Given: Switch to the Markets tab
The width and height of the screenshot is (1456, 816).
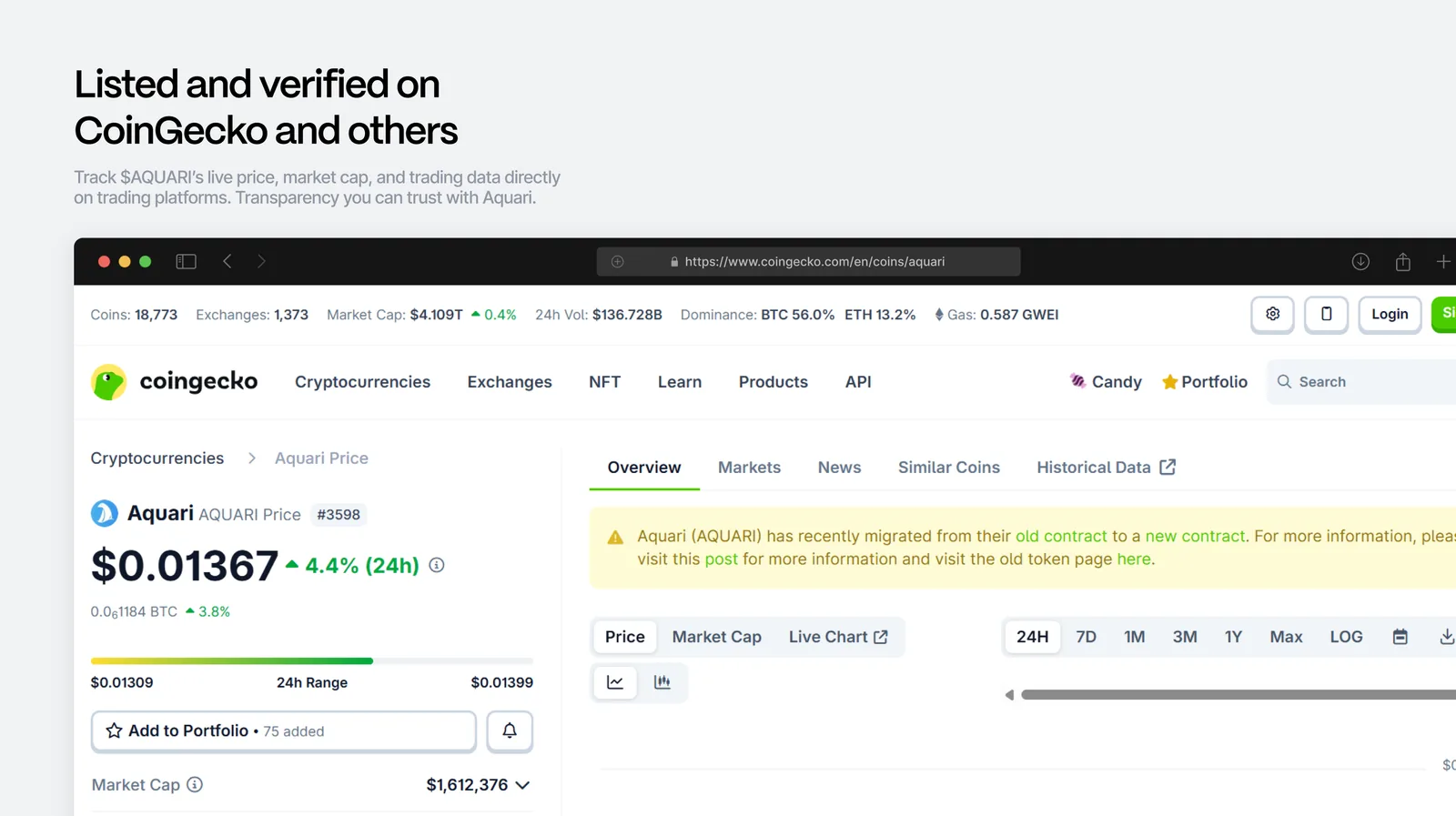Looking at the screenshot, I should 749,468.
